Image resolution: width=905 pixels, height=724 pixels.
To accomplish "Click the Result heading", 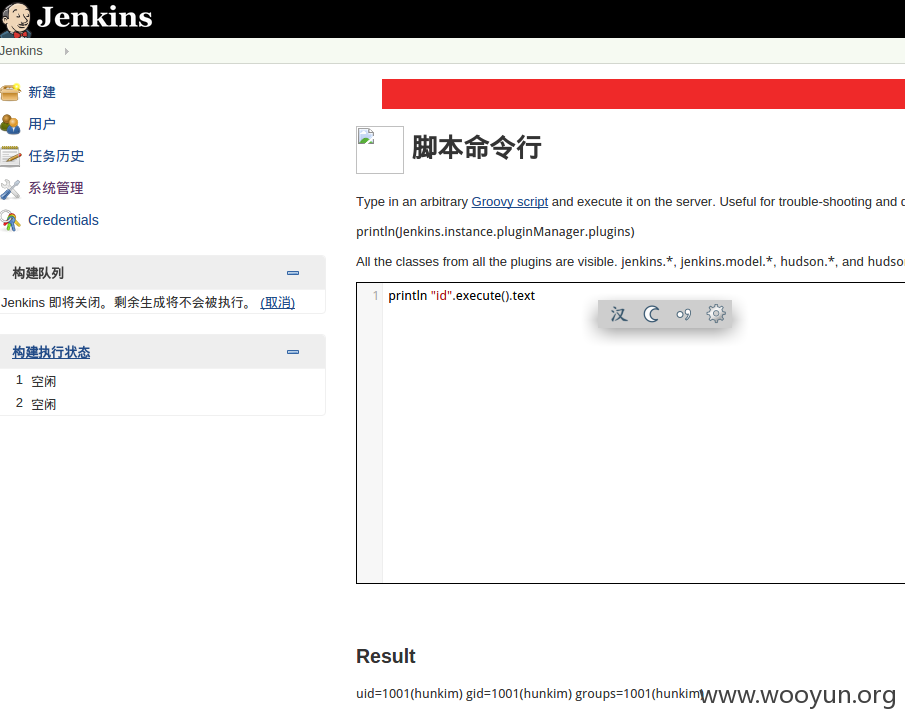I will [386, 656].
